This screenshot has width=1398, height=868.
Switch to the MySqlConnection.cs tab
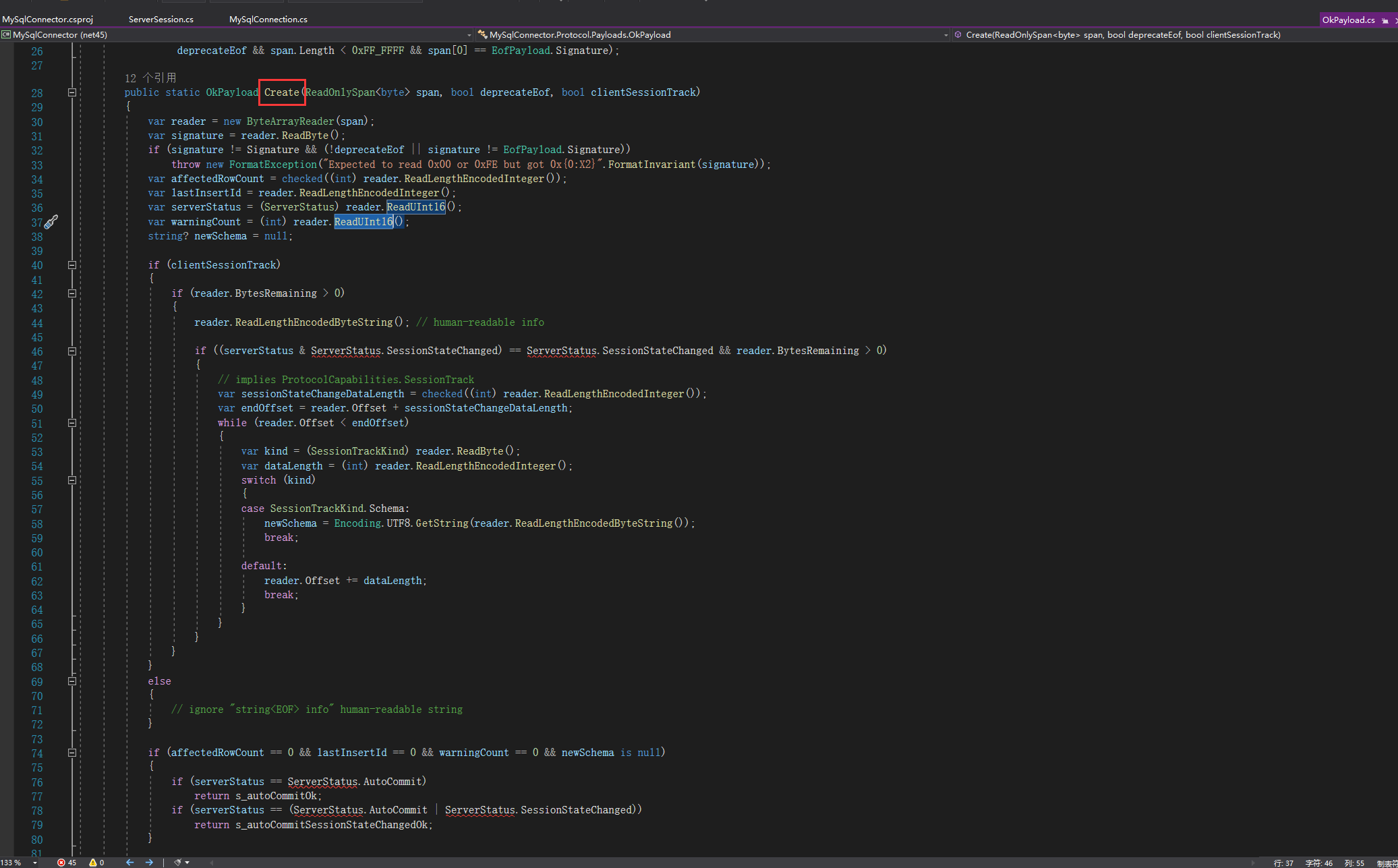tap(267, 19)
